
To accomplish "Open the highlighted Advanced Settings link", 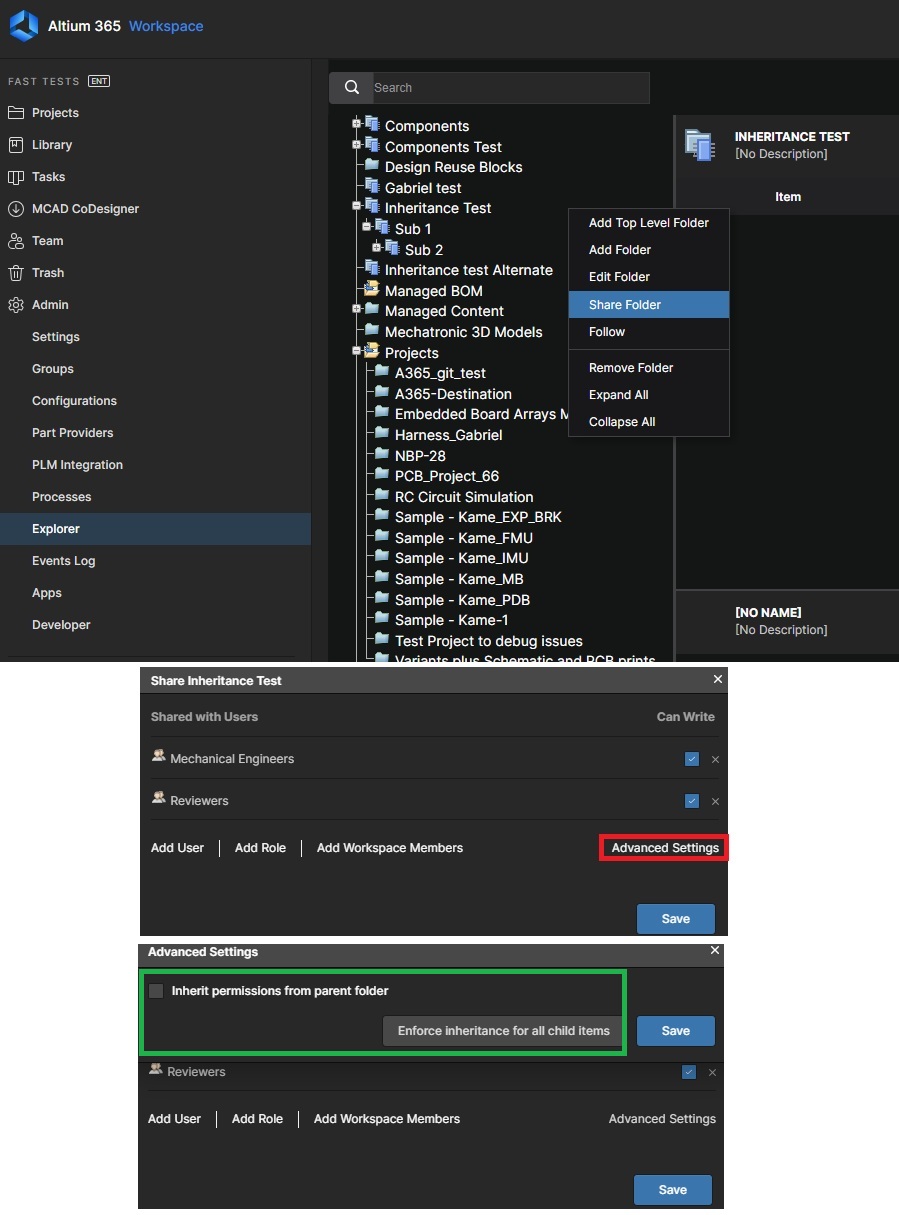I will point(665,848).
